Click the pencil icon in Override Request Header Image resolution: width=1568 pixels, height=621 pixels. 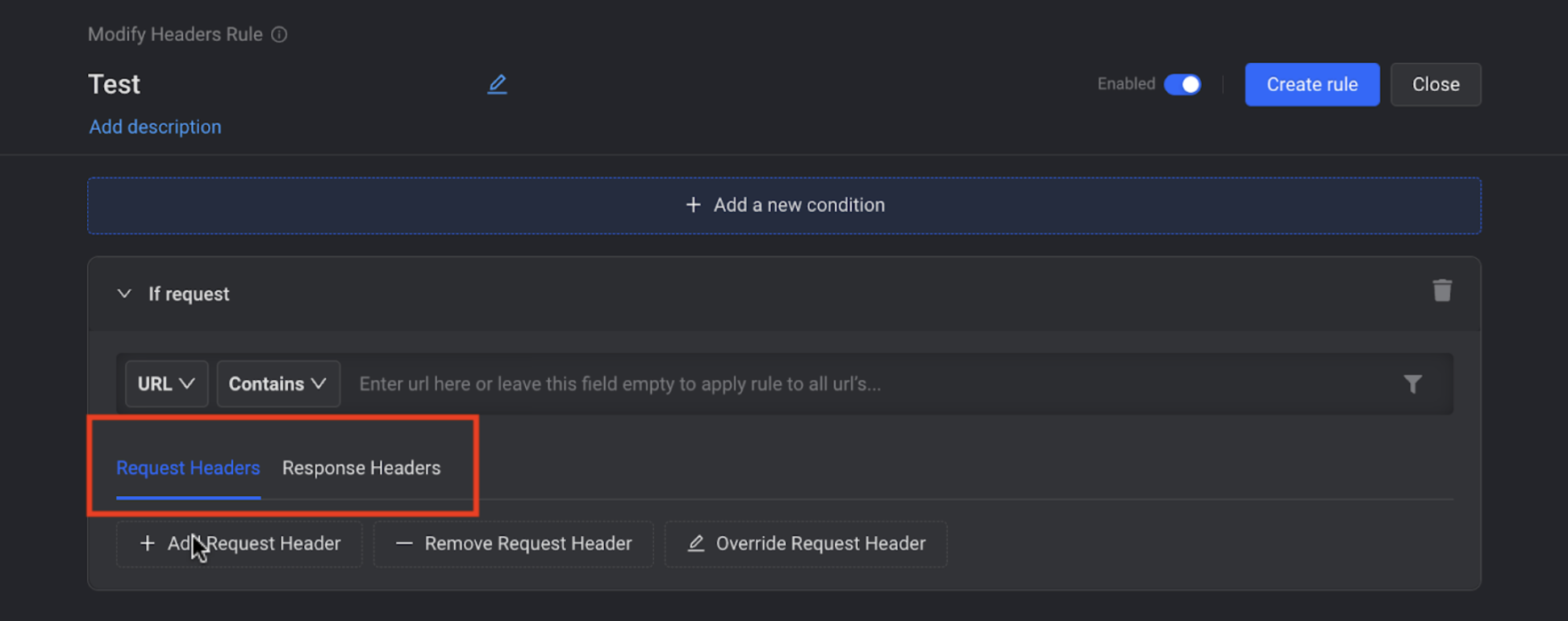[x=695, y=544]
